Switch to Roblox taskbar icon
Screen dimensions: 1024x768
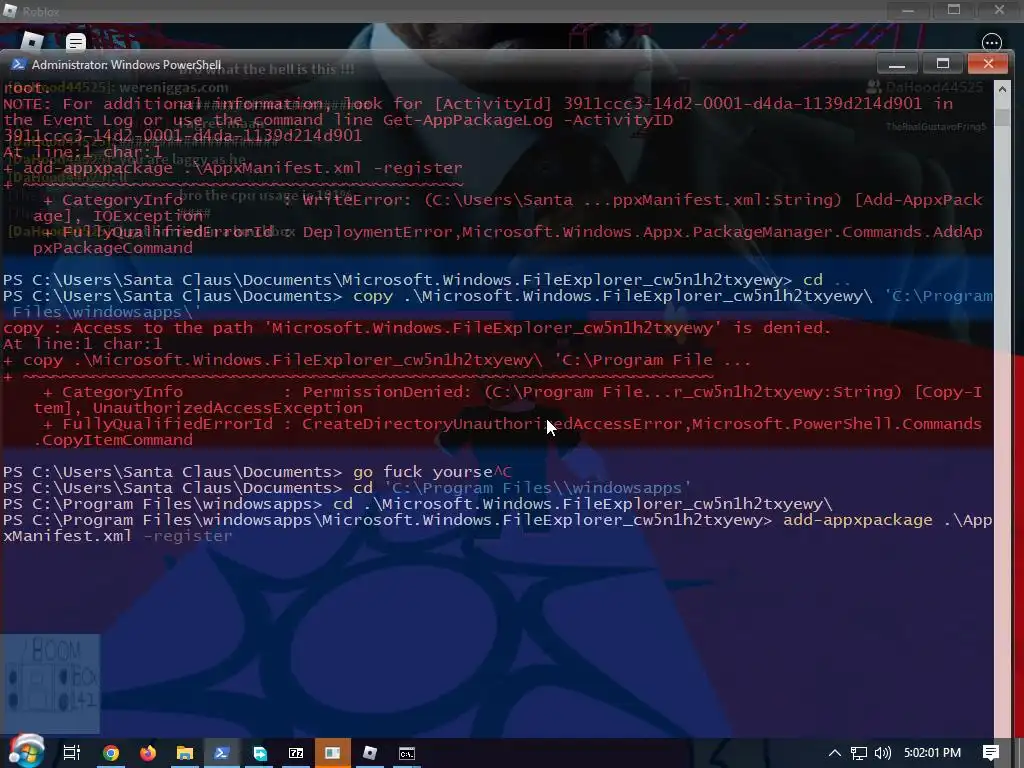(370, 753)
